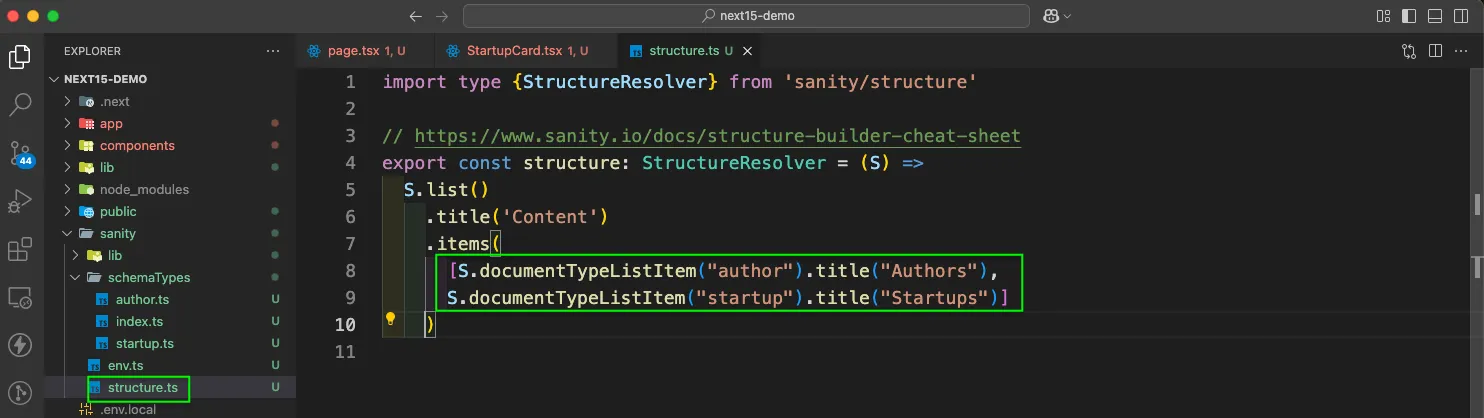Click line number 1 in the gutter
Screen dimensions: 1484x418
click(349, 82)
